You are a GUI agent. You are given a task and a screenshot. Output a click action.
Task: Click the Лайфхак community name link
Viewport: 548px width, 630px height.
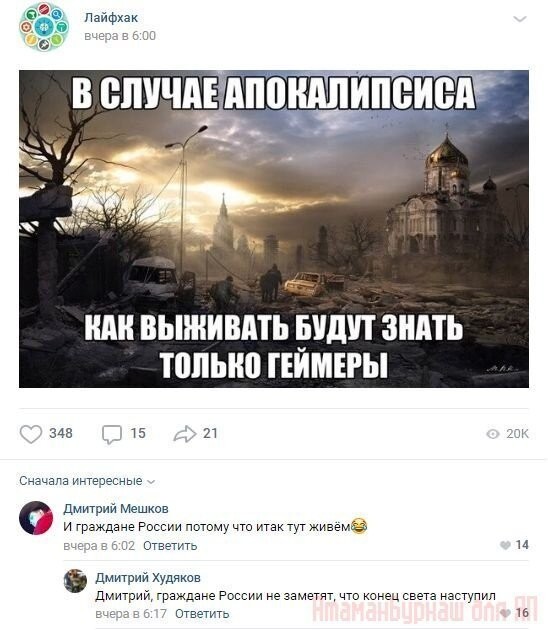(x=111, y=18)
